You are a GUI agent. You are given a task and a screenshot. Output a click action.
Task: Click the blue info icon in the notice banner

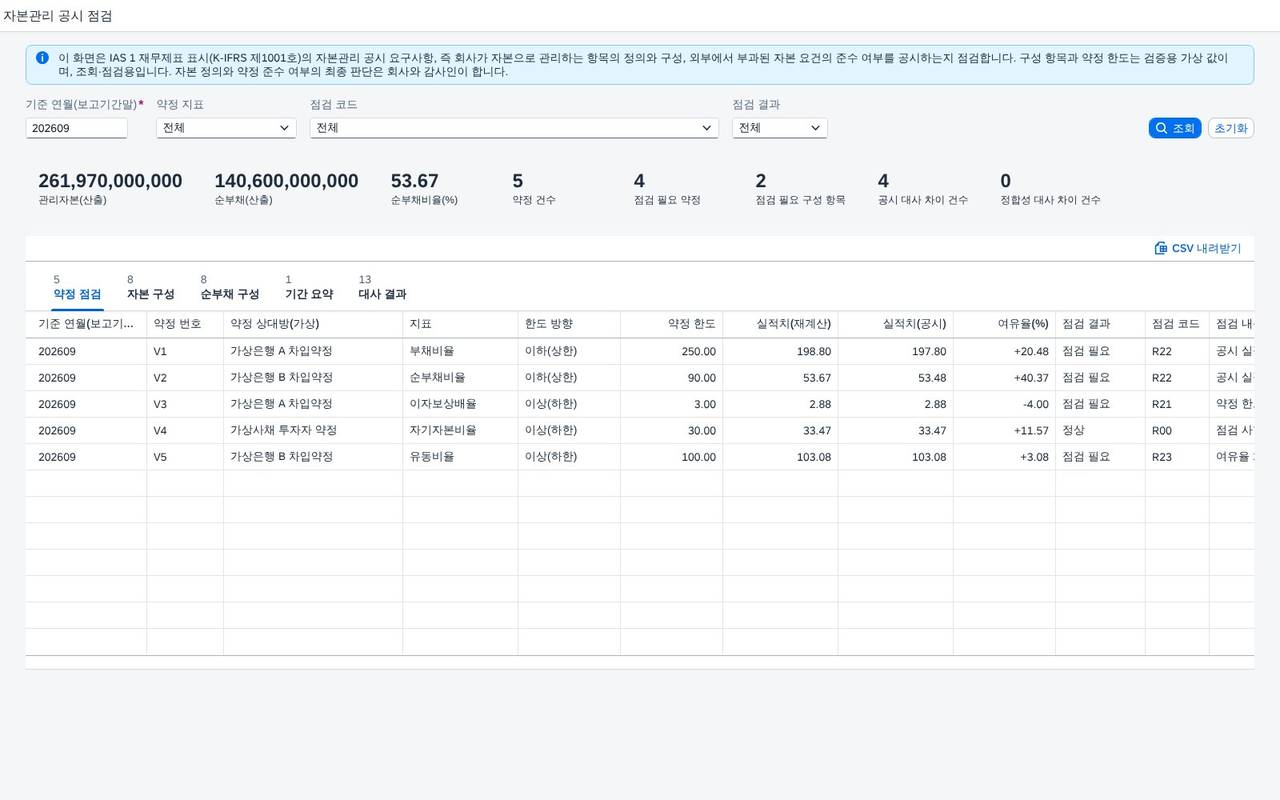pos(42,58)
